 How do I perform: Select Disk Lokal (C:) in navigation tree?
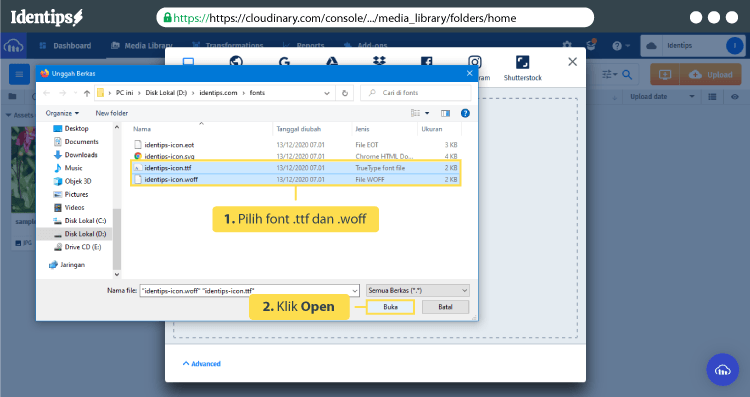[x=80, y=221]
